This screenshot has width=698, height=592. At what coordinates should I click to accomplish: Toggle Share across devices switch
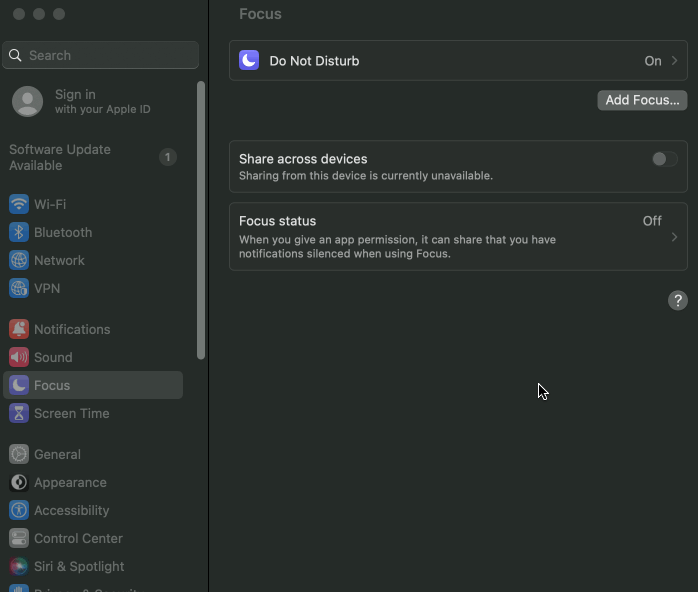[665, 159]
